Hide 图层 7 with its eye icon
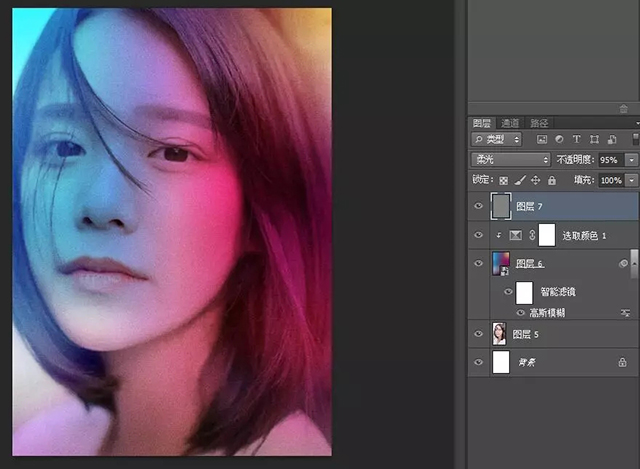The height and width of the screenshot is (469, 640). (x=478, y=206)
